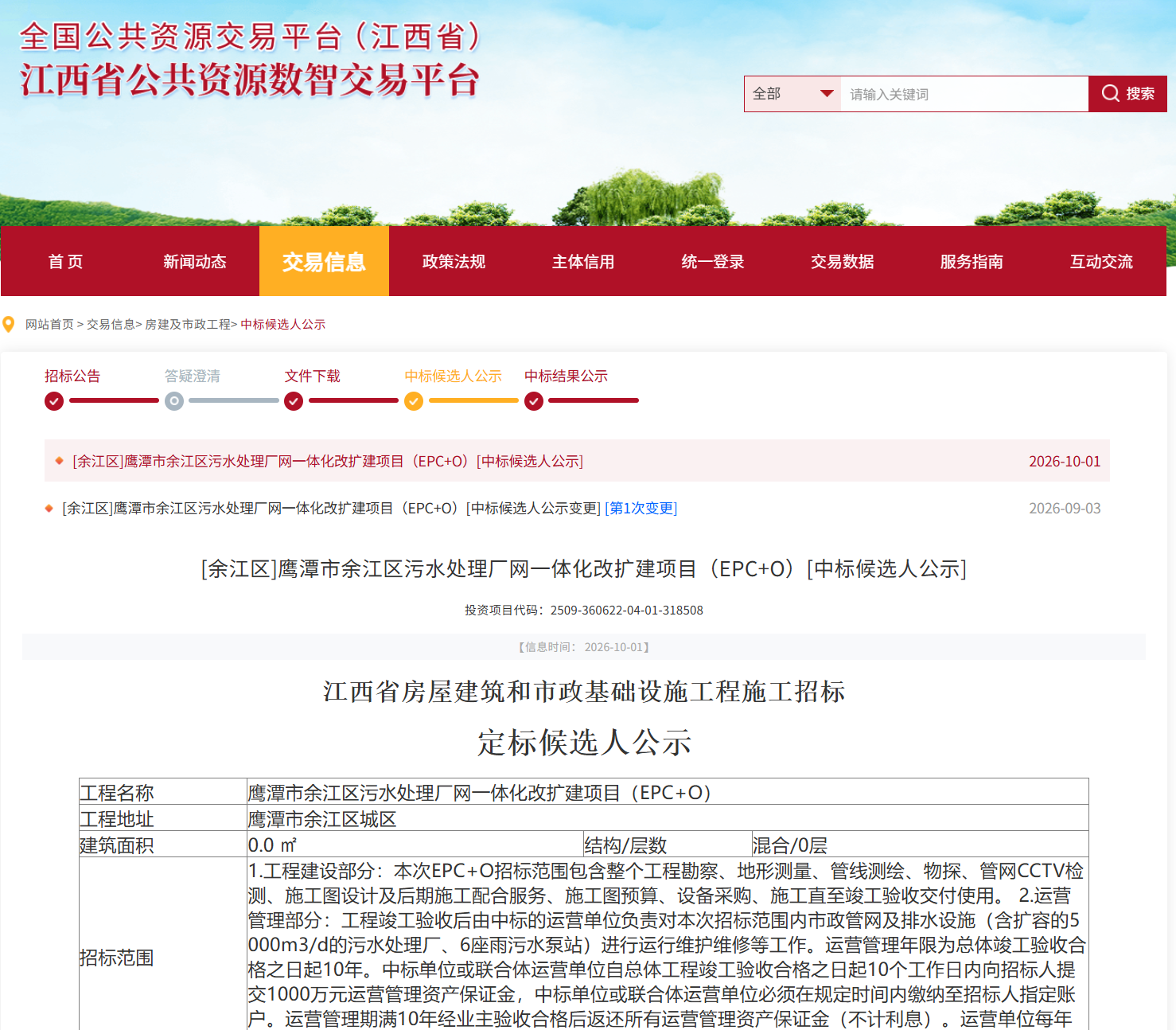This screenshot has width=1176, height=1030.
Task: Click the checkmark icon under 文件下载
Action: 294,401
